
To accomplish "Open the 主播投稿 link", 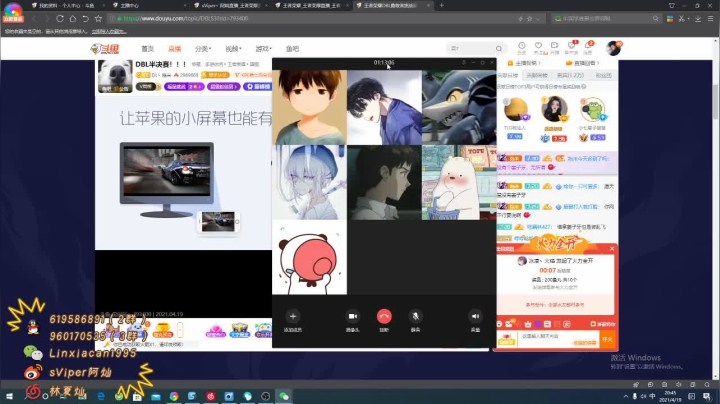I will (x=524, y=63).
